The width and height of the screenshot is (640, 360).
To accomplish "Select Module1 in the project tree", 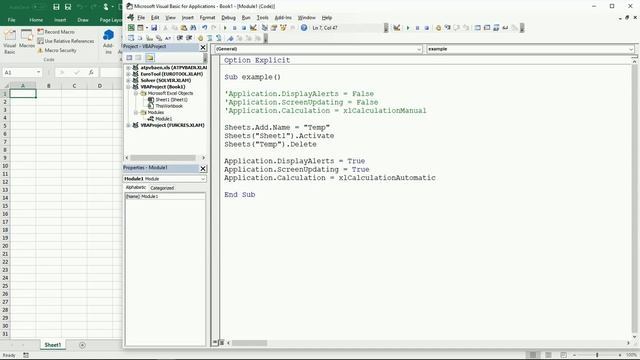I will [x=164, y=119].
